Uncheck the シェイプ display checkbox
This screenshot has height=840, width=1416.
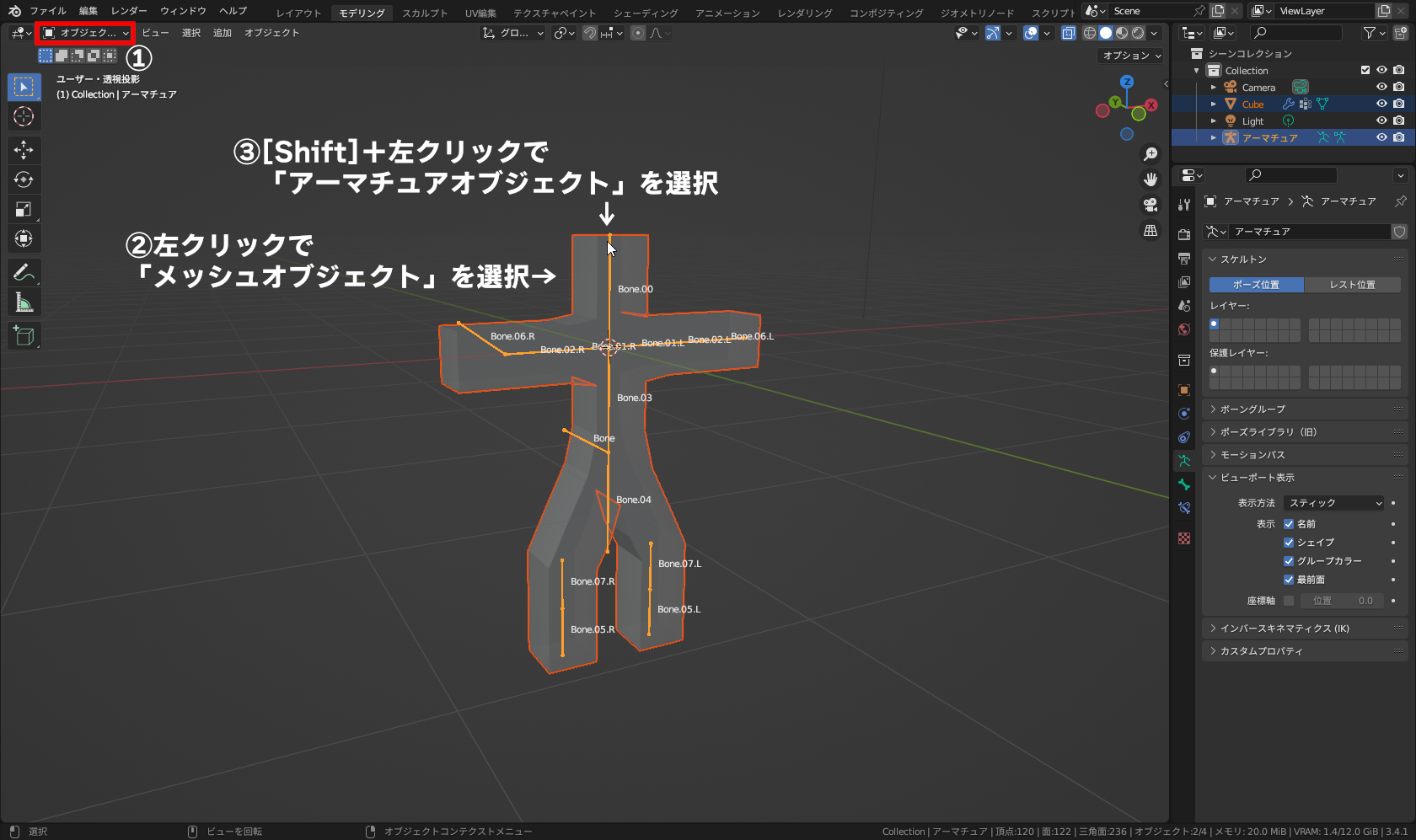tap(1289, 542)
